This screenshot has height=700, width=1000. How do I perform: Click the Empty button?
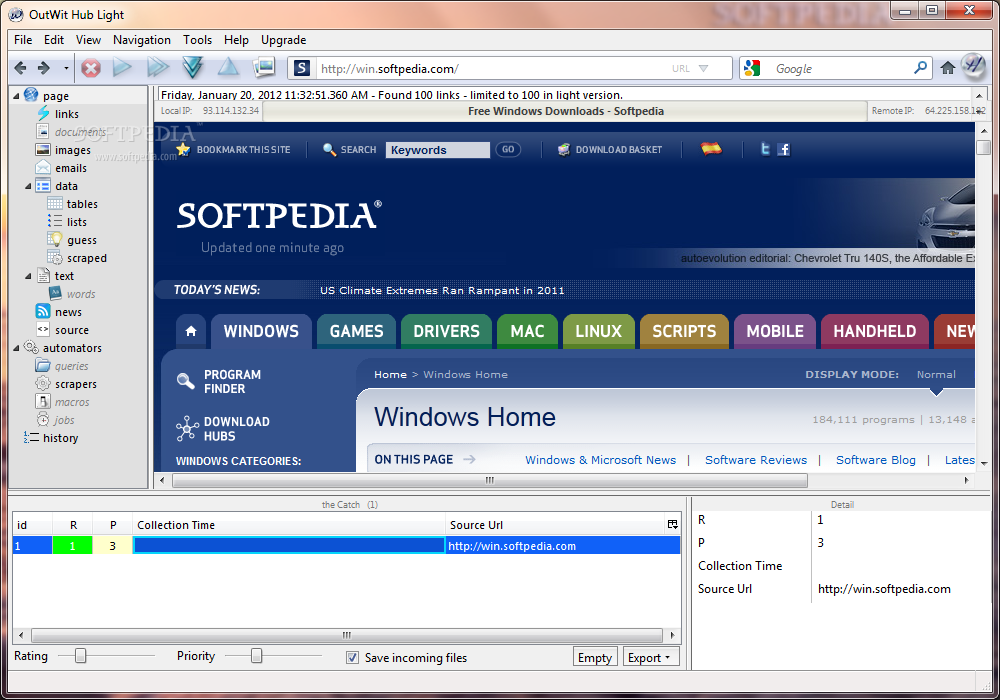coord(594,657)
